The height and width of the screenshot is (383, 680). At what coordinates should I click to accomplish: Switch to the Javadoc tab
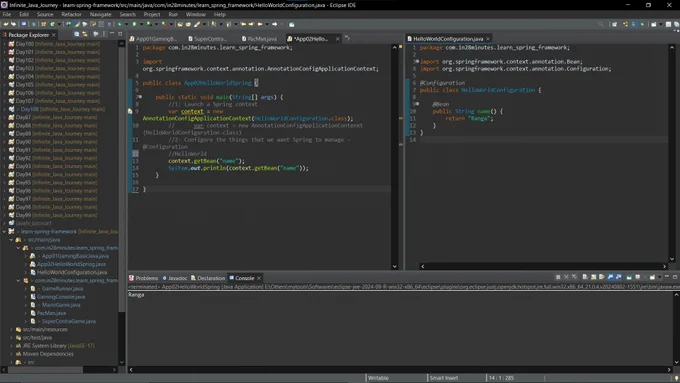175,278
